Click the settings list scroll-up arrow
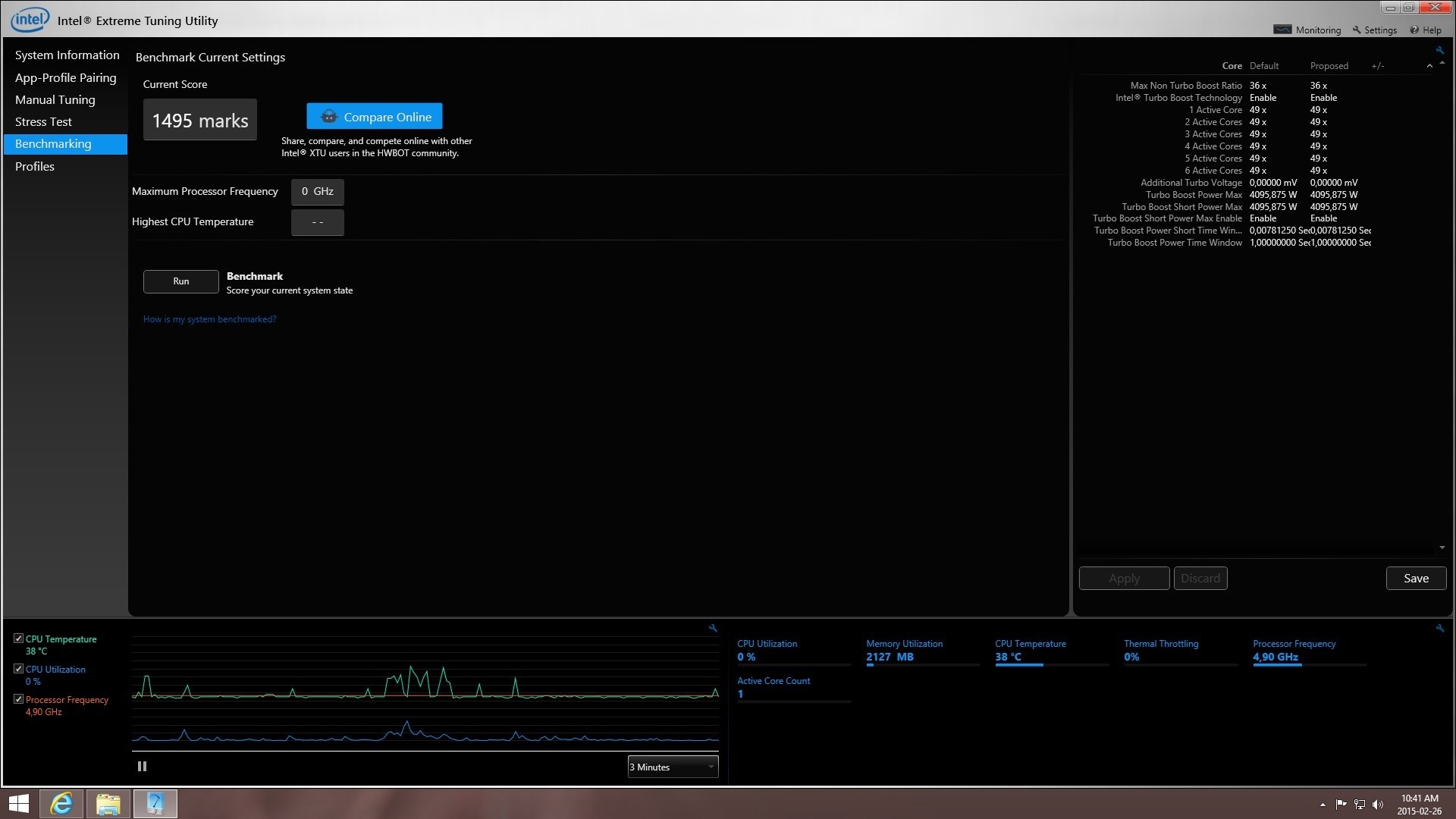 (x=1442, y=64)
